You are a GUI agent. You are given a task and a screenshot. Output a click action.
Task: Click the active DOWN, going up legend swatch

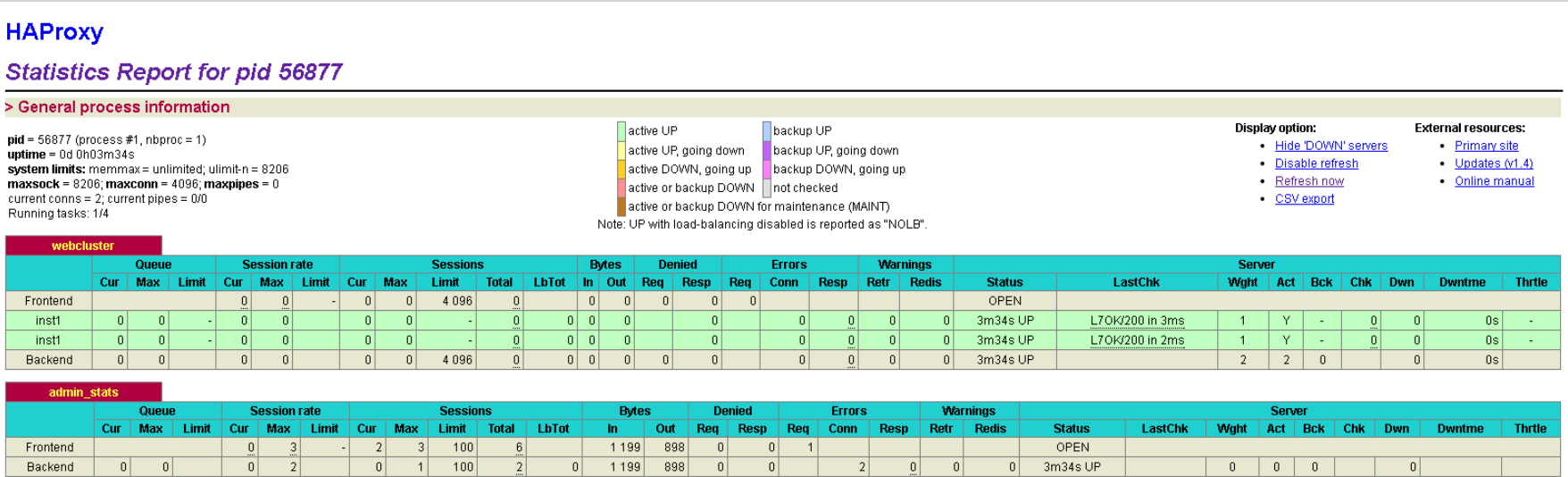[x=621, y=169]
